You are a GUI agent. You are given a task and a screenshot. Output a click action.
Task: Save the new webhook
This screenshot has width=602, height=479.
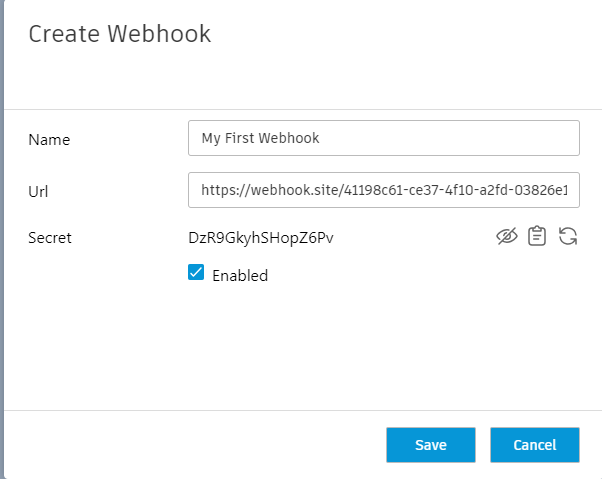point(430,445)
